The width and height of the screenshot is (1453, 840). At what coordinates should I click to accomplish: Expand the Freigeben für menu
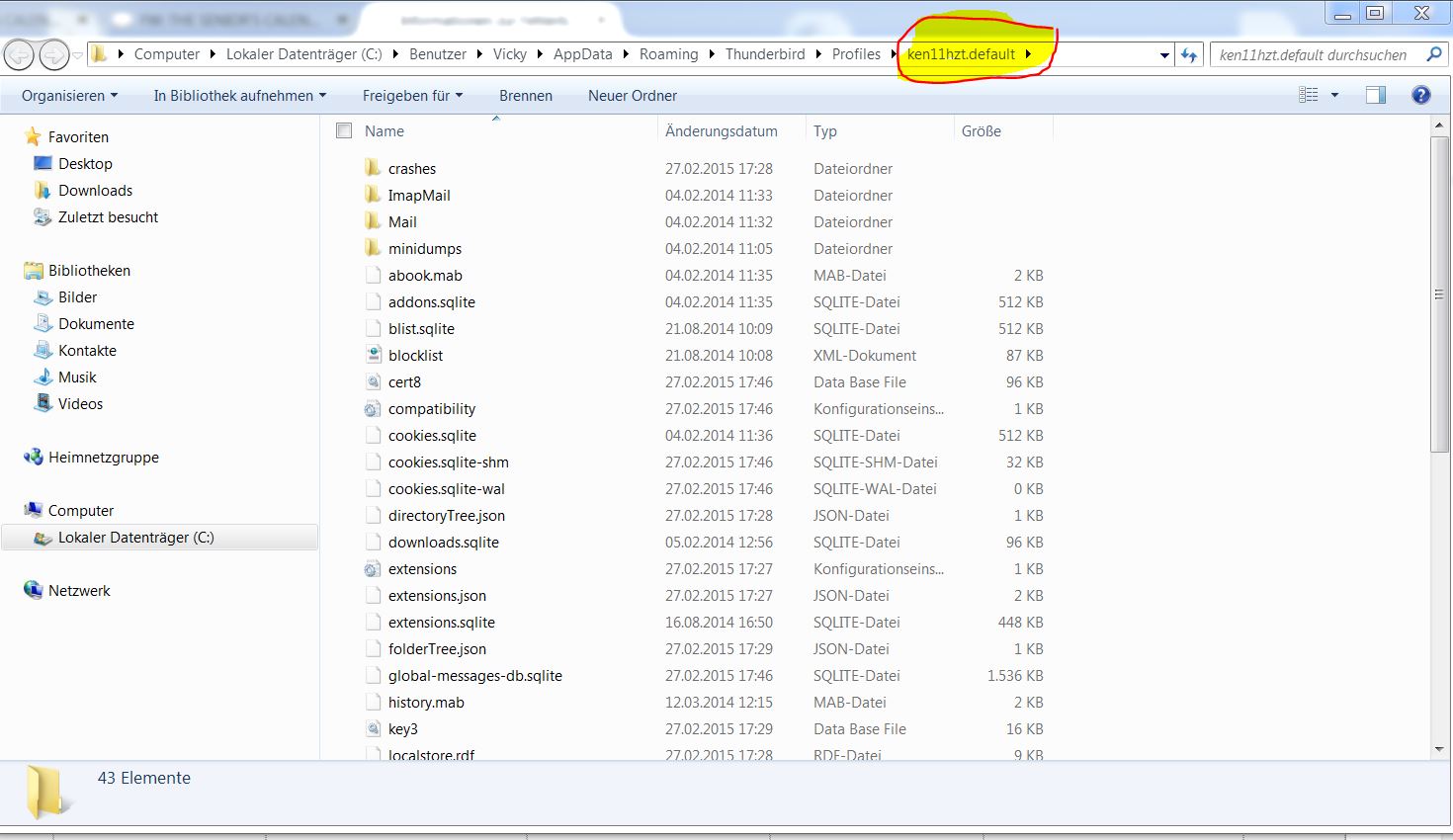412,96
